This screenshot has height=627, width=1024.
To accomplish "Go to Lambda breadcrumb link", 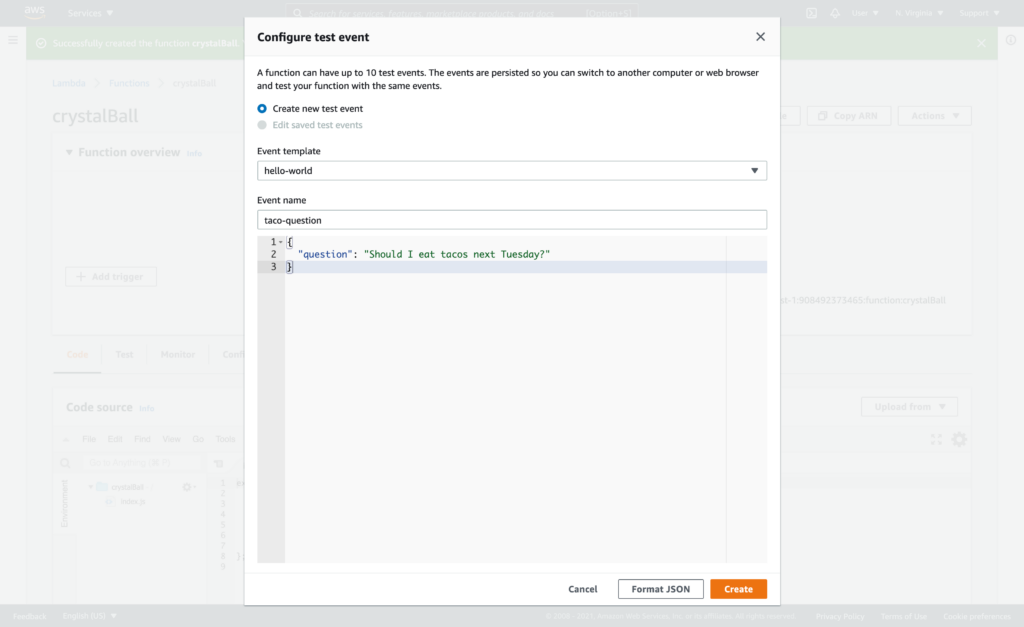I will [x=69, y=83].
